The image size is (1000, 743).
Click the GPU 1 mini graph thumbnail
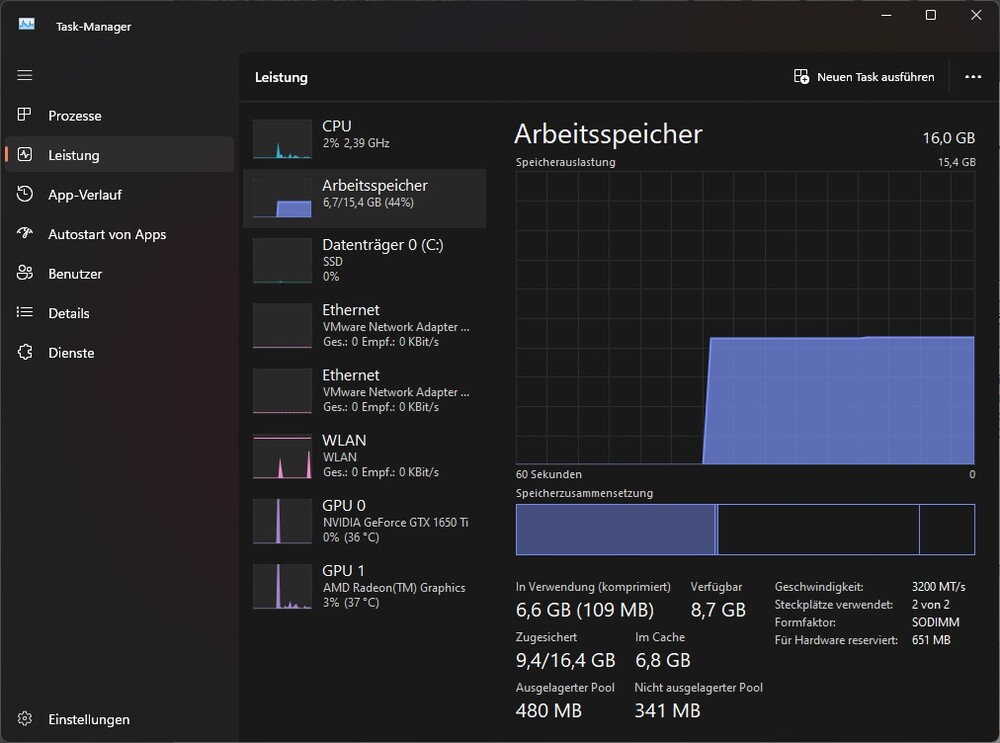click(x=282, y=587)
